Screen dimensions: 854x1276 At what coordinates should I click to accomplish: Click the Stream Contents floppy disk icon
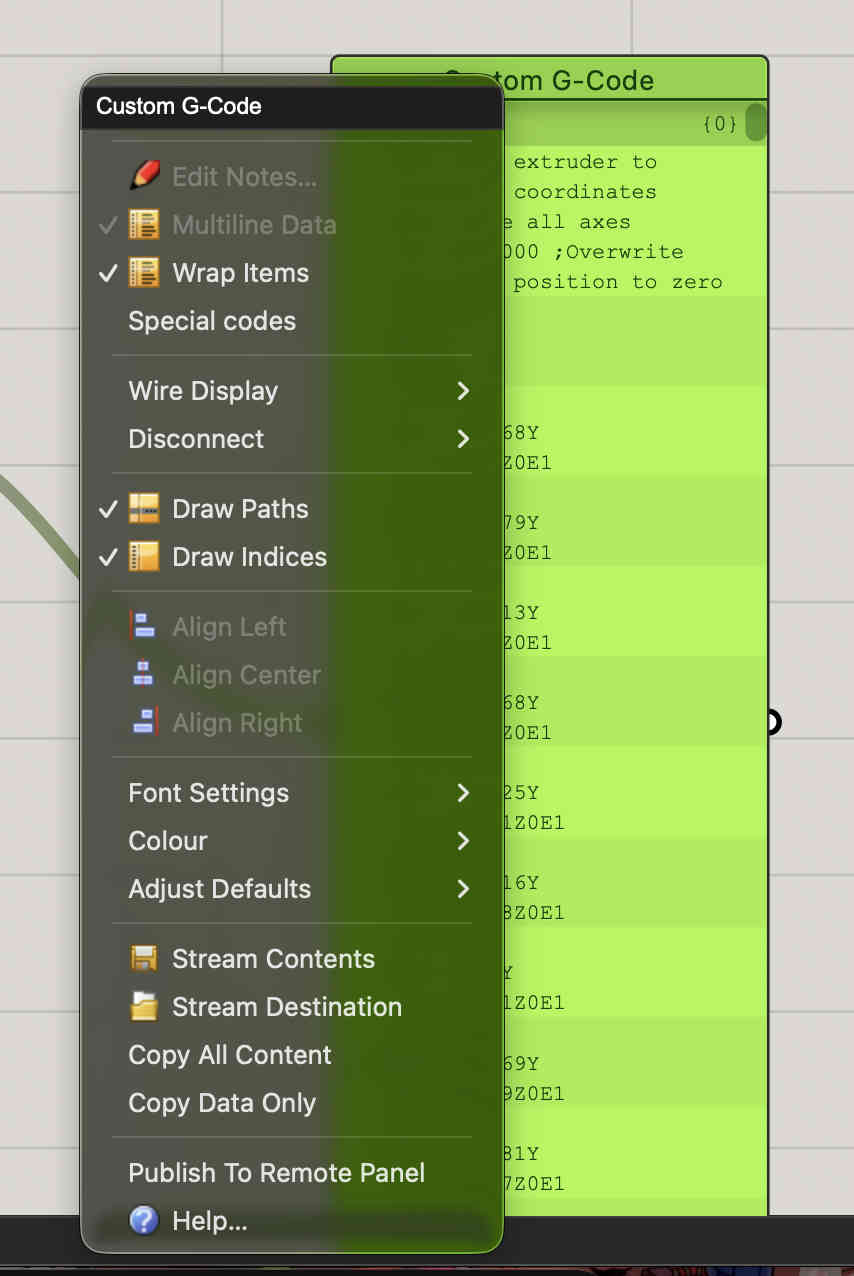[144, 959]
